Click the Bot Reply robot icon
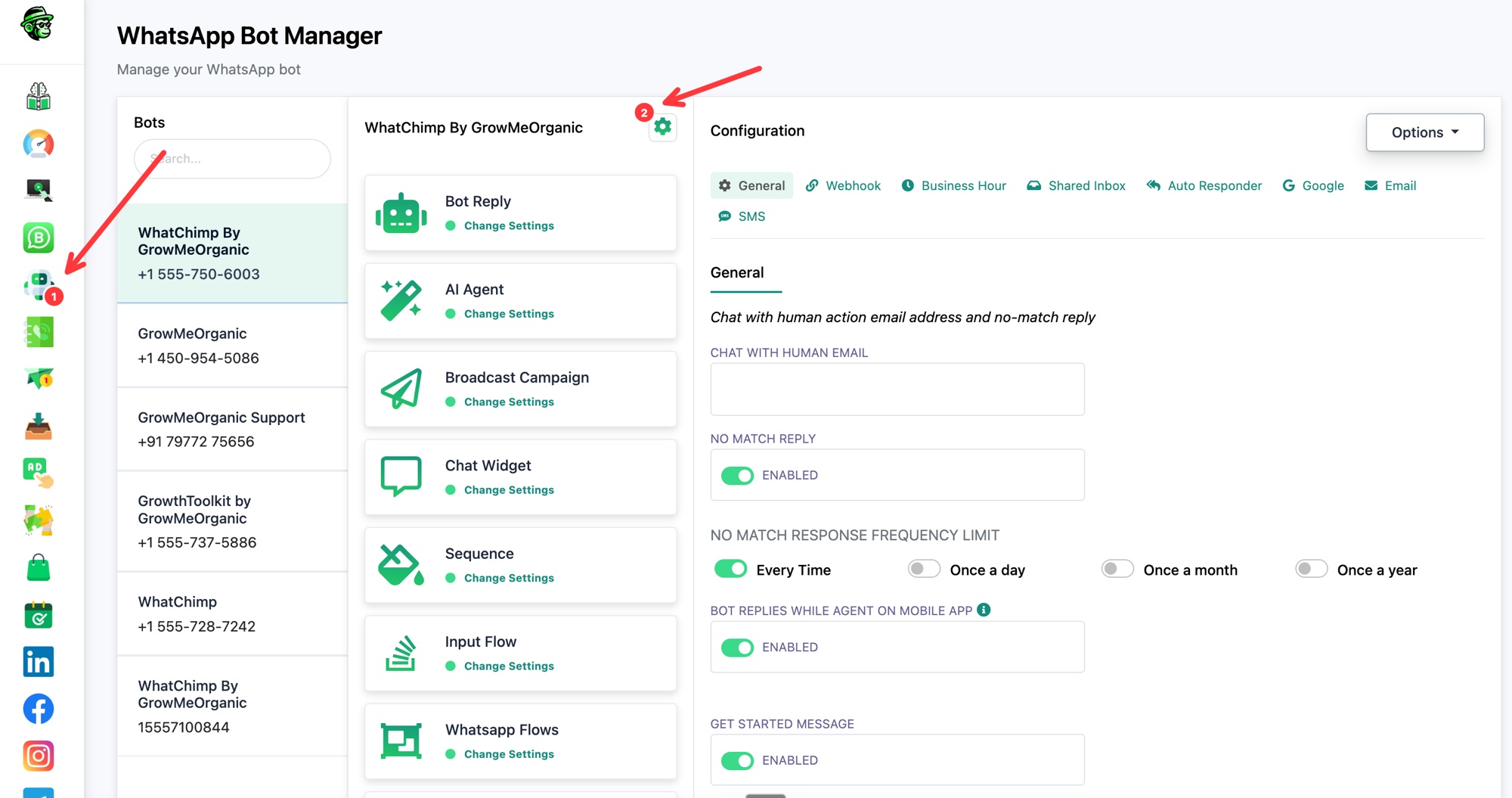1512x798 pixels. (x=401, y=213)
